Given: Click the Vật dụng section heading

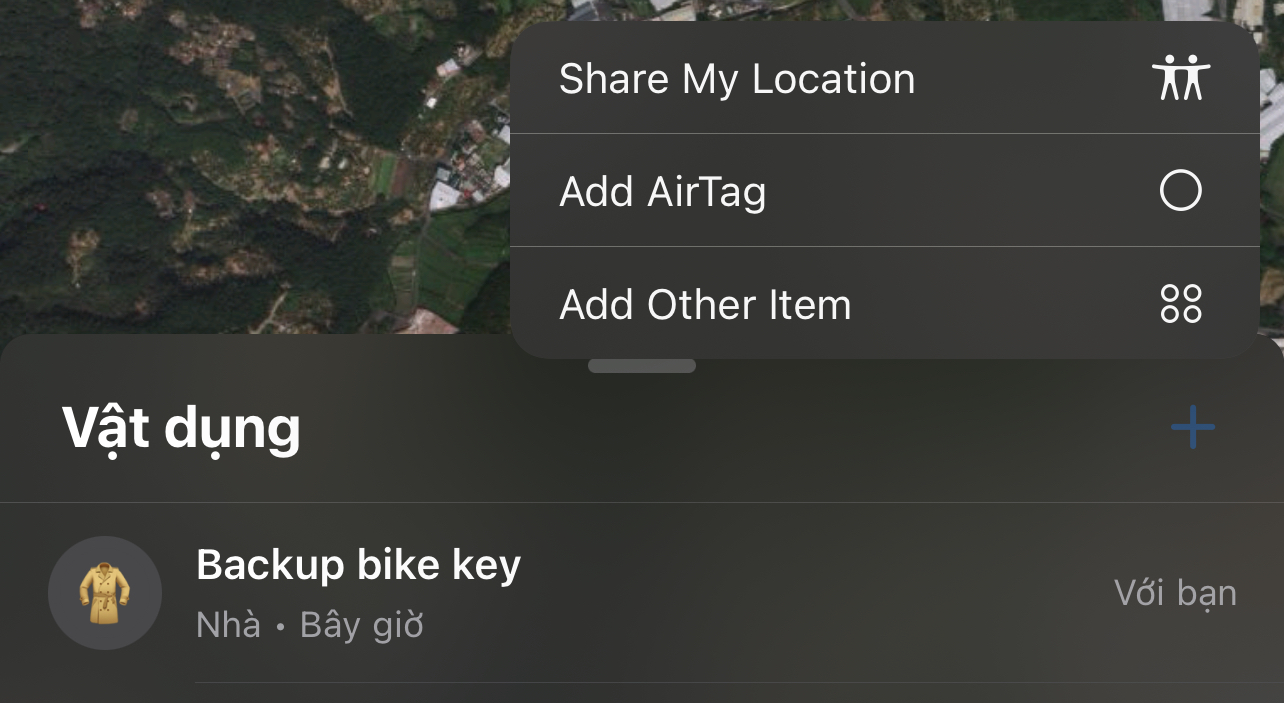Looking at the screenshot, I should pyautogui.click(x=181, y=428).
